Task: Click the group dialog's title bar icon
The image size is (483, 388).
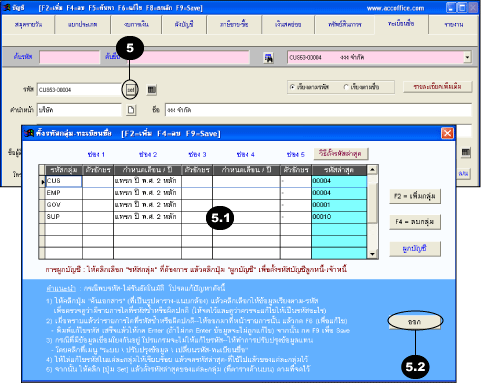Action: pos(29,133)
